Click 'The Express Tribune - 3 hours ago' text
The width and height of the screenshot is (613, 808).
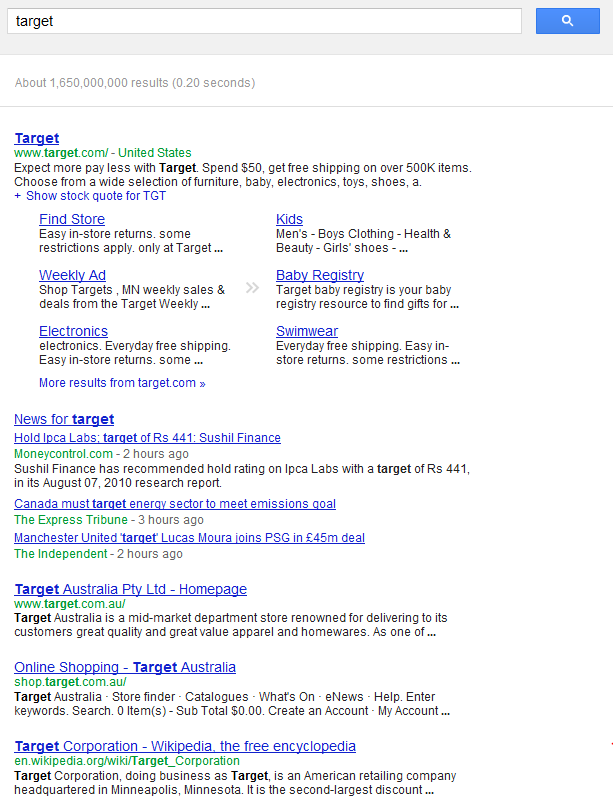click(x=109, y=520)
